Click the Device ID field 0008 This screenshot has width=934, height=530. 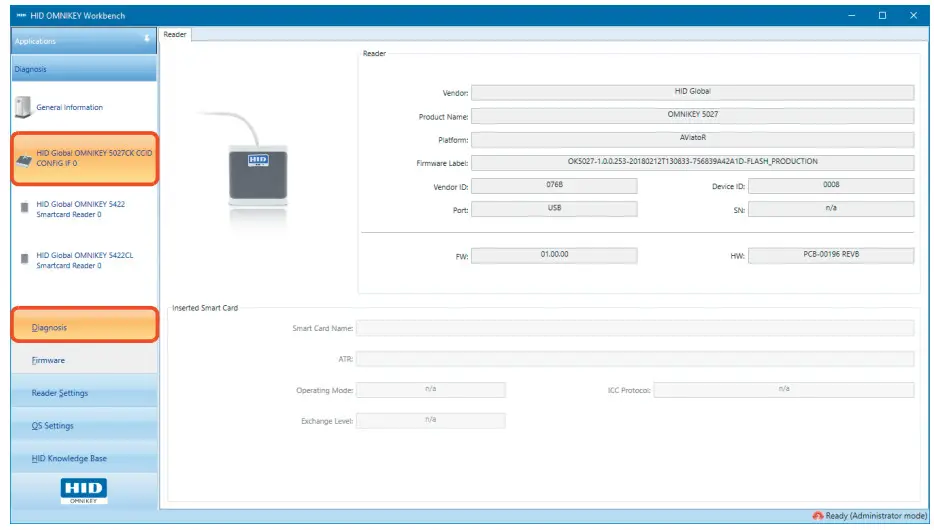tap(831, 185)
